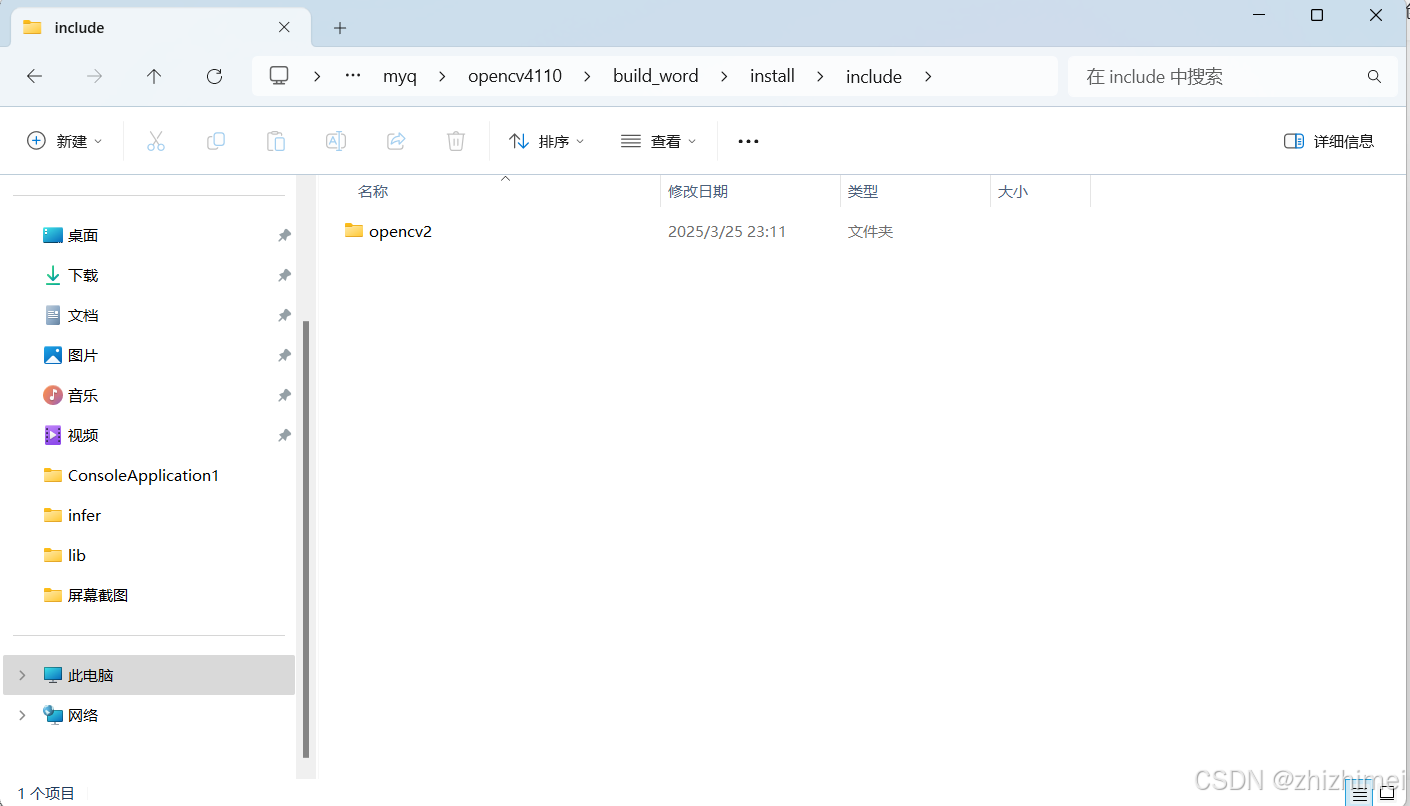The image size is (1410, 806).
Task: Expand chevron after install in path
Action: coord(821,76)
